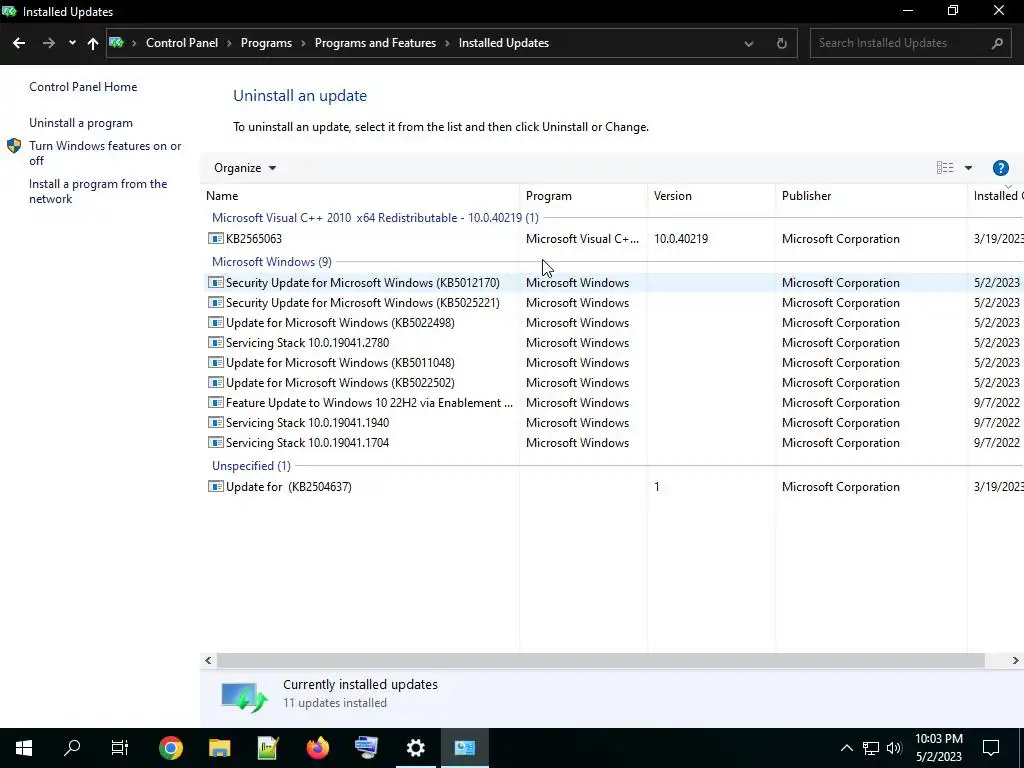1024x768 pixels.
Task: Click the network tray icon
Action: pos(871,748)
